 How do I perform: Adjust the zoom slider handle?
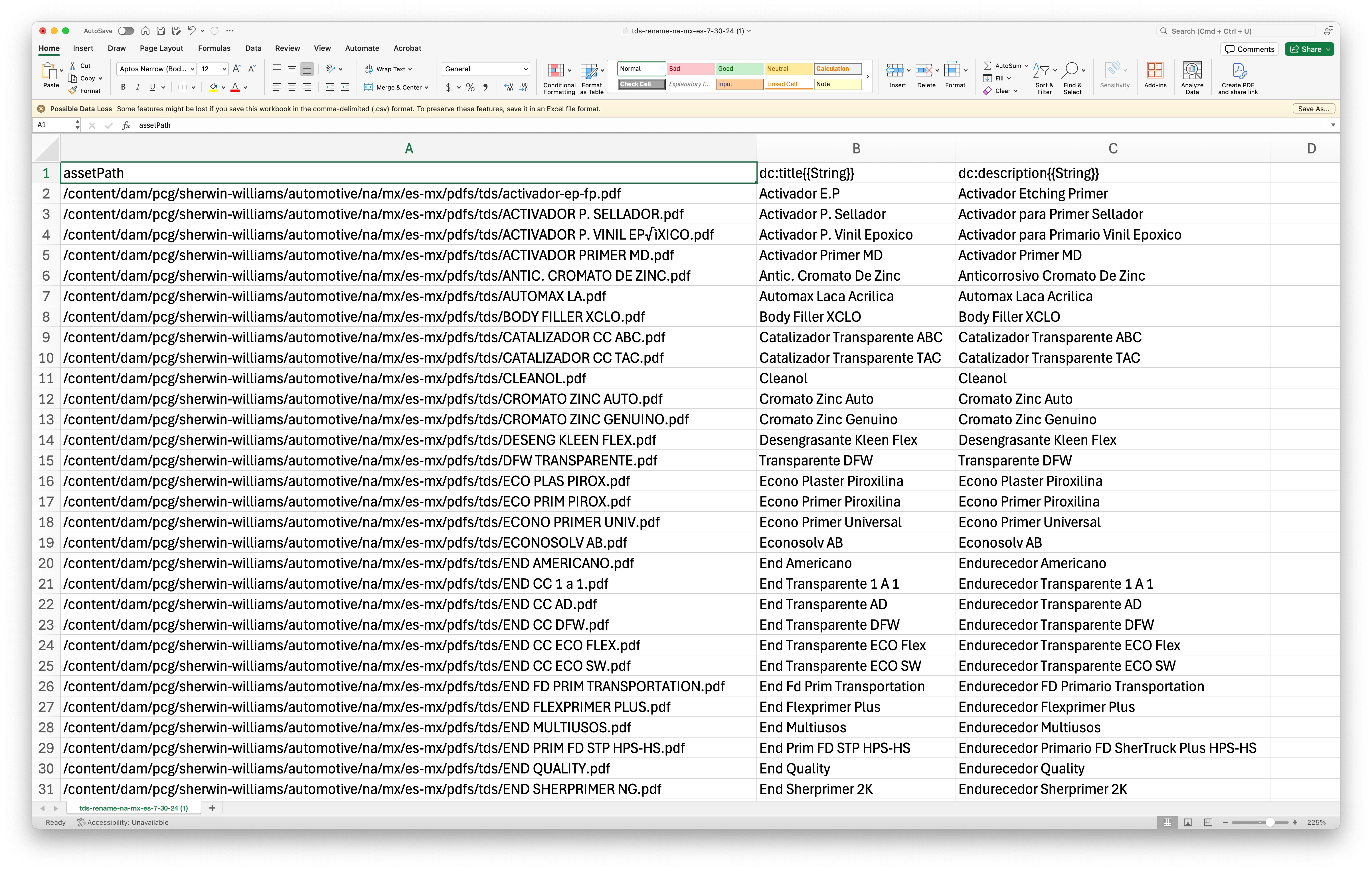(x=1270, y=822)
